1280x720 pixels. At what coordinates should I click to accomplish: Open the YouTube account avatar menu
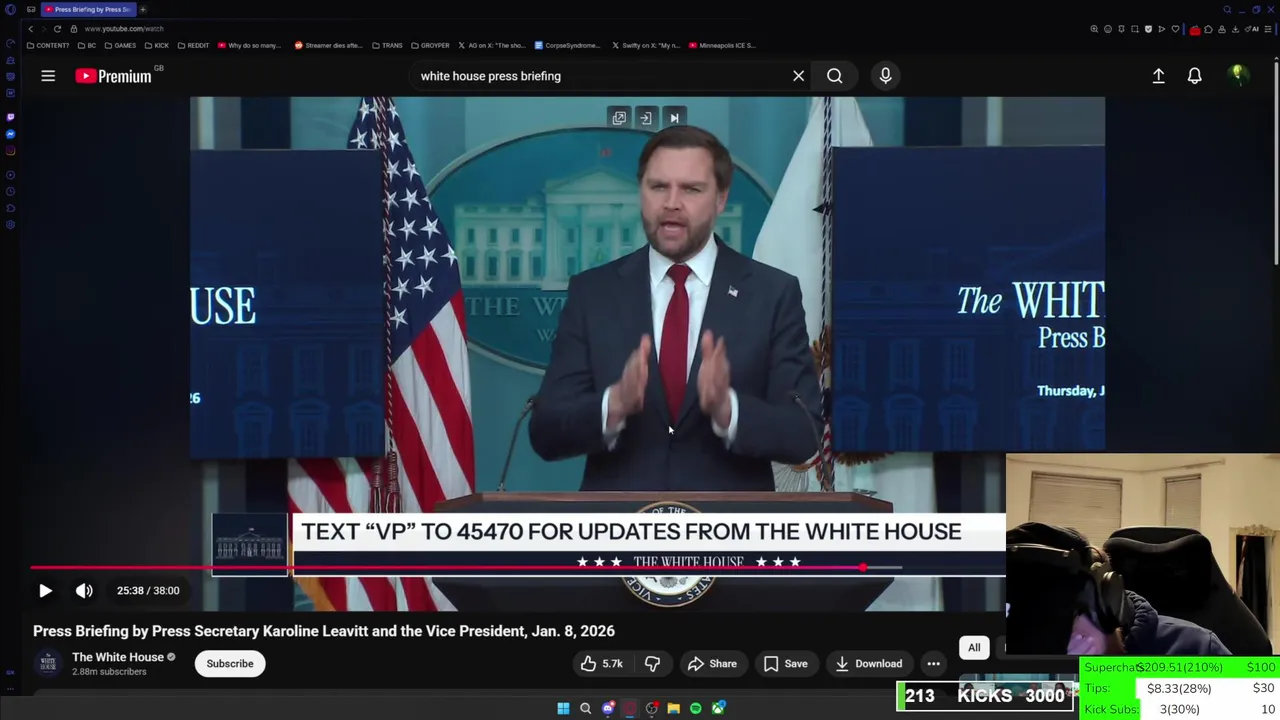[1237, 75]
